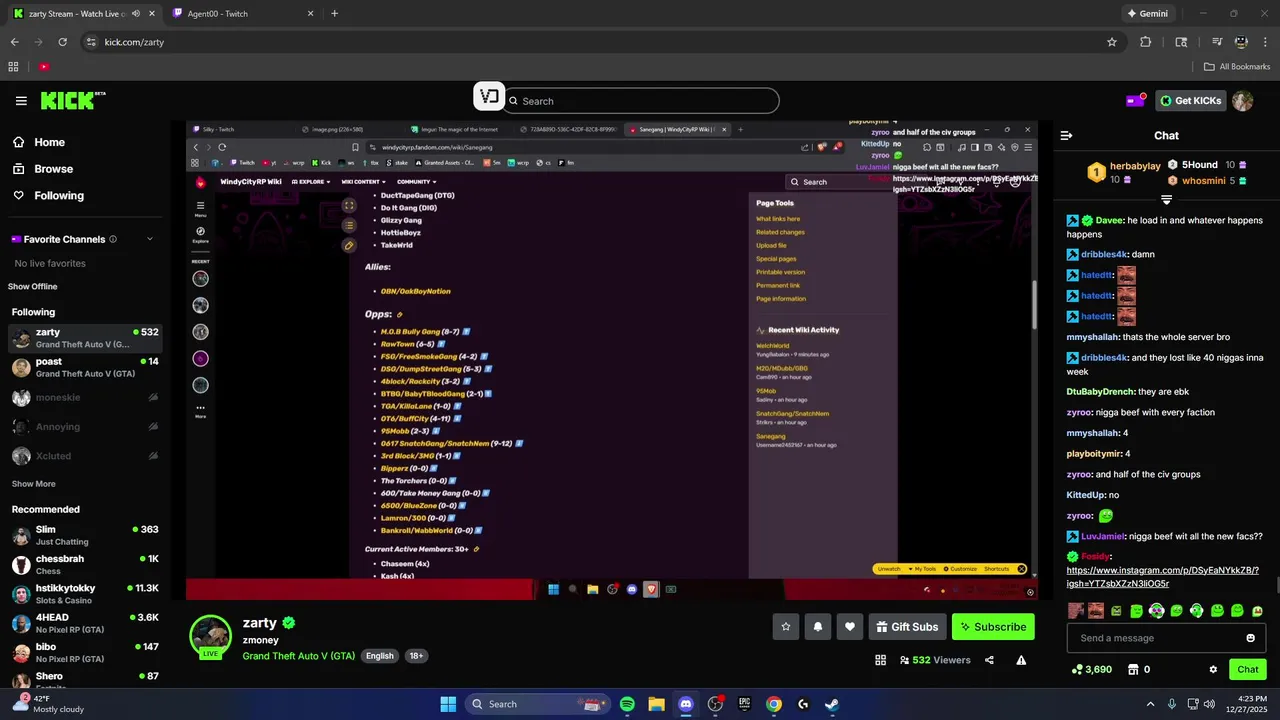
Task: Toggle notification bell for zarty
Action: point(818,627)
